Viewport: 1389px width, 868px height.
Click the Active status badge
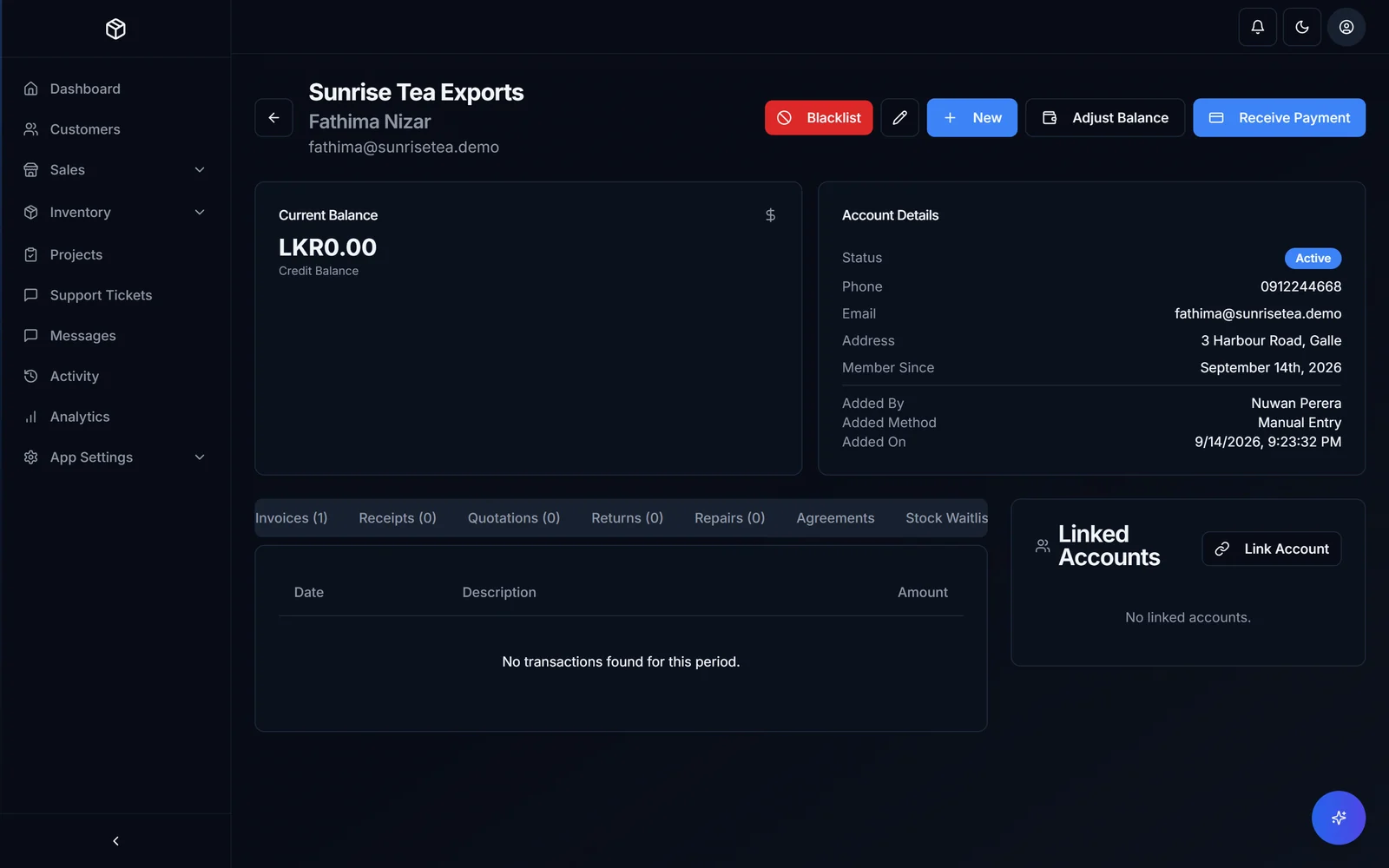click(1313, 258)
